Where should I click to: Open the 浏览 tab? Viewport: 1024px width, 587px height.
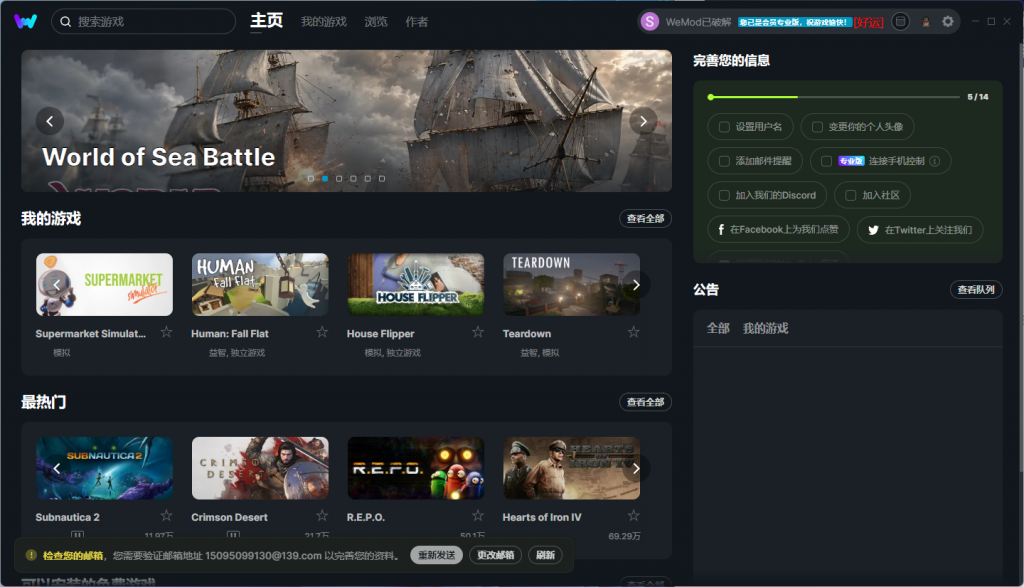[x=376, y=22]
